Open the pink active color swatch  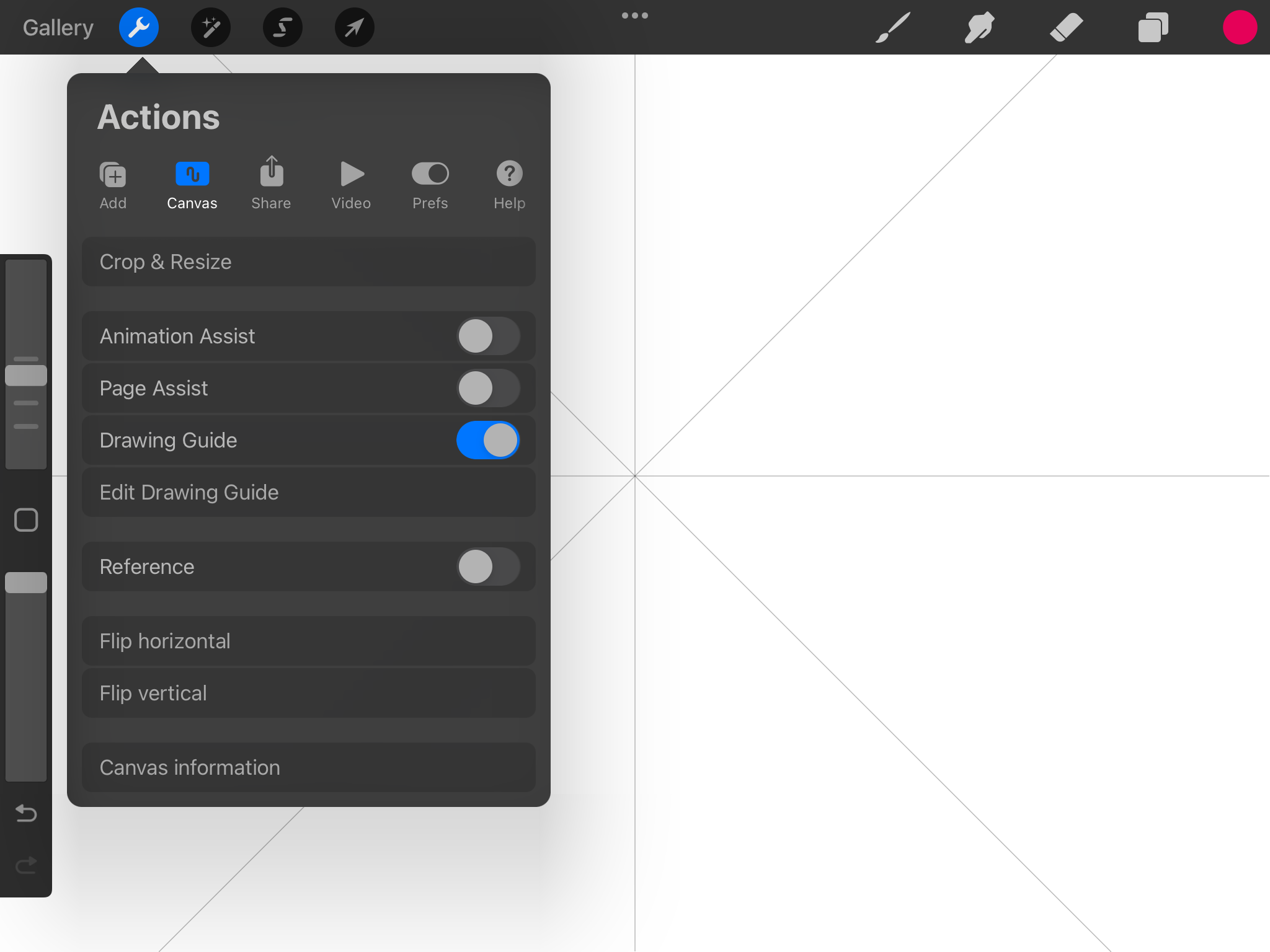(1240, 27)
